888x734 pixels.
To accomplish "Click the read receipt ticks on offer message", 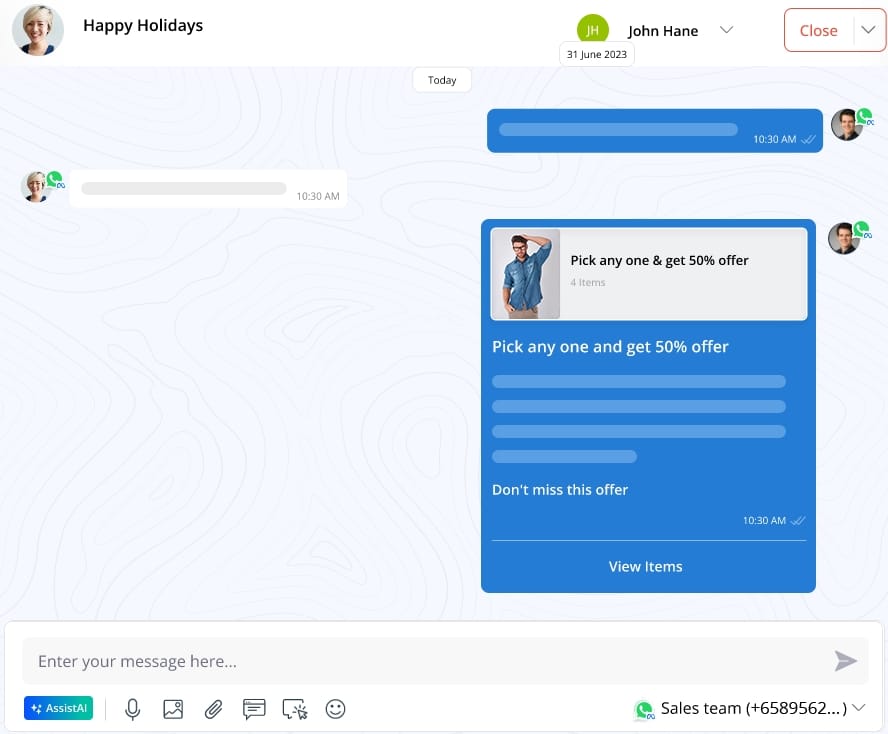I will [x=797, y=520].
